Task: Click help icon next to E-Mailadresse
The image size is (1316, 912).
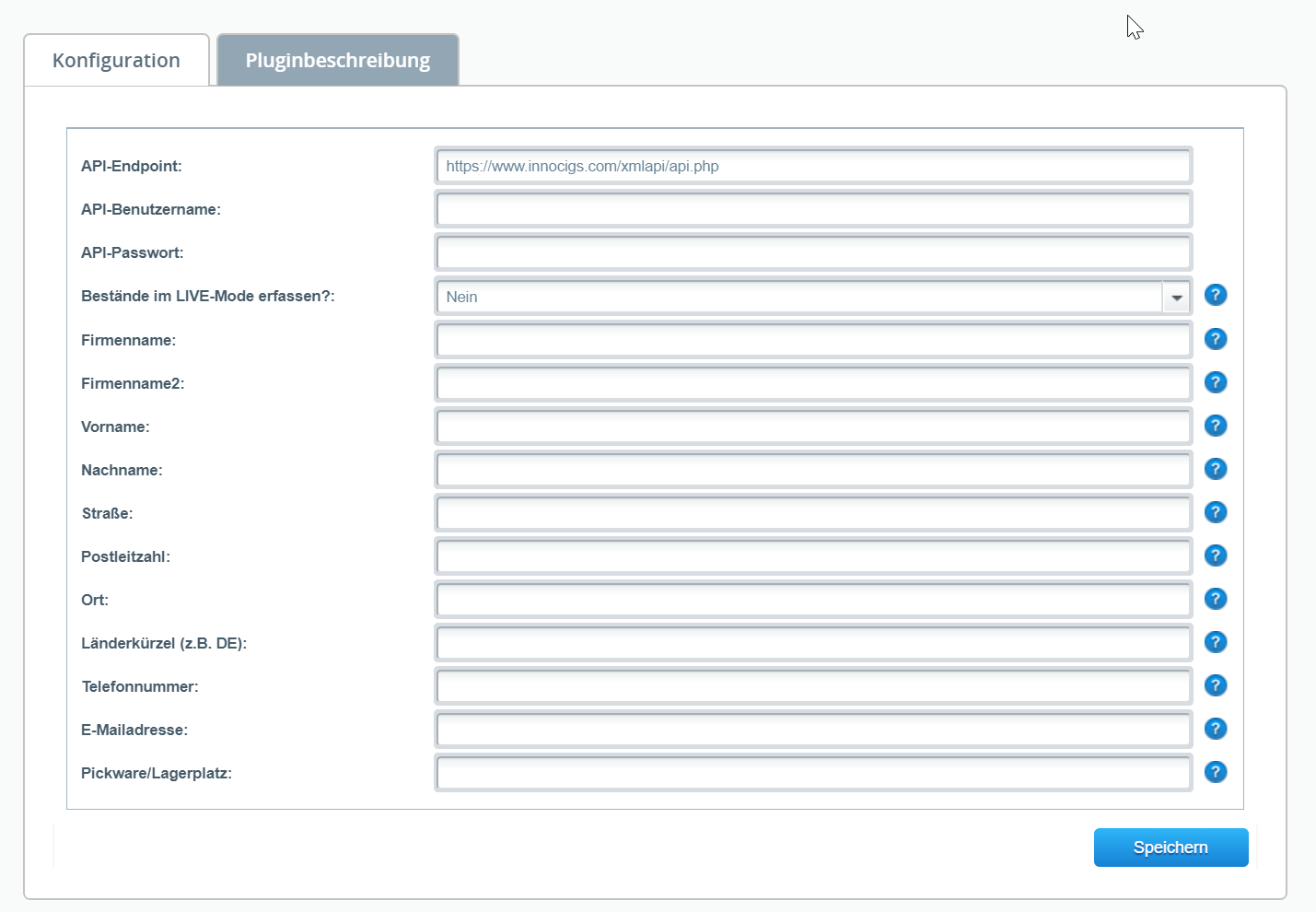Action: point(1216,729)
